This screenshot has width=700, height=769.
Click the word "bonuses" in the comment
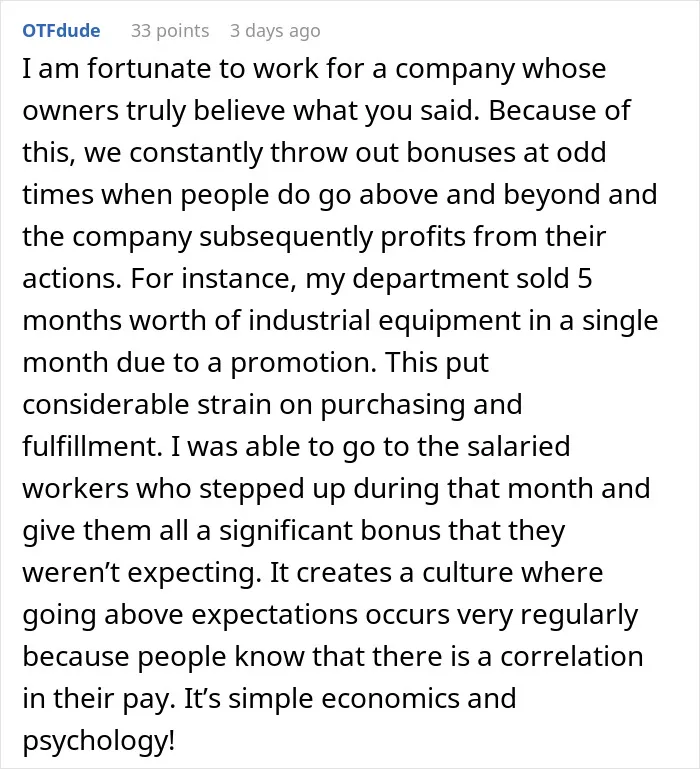point(460,153)
